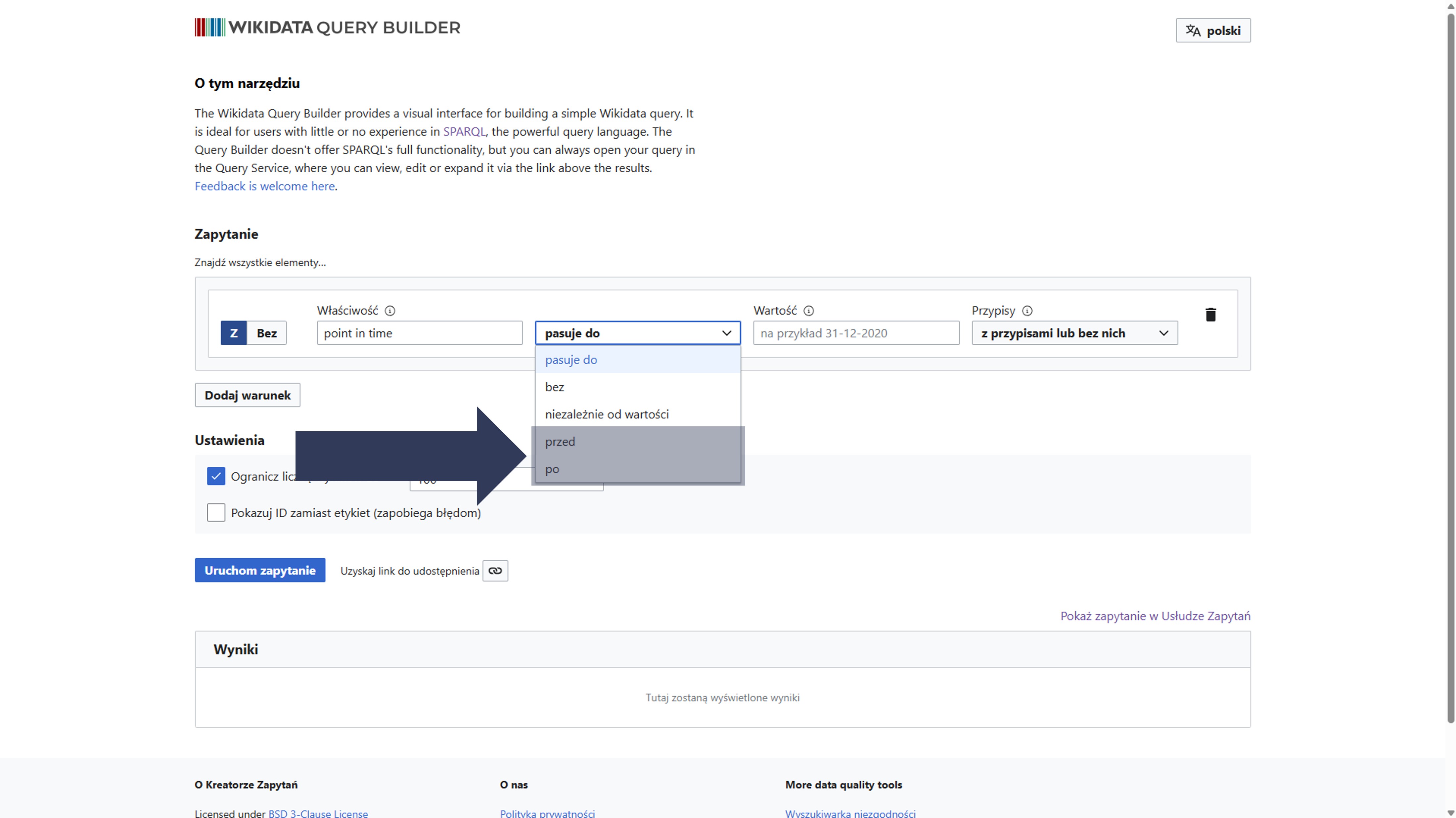Select the Z toggle option
Viewport: 1456px width, 818px height.
point(233,333)
